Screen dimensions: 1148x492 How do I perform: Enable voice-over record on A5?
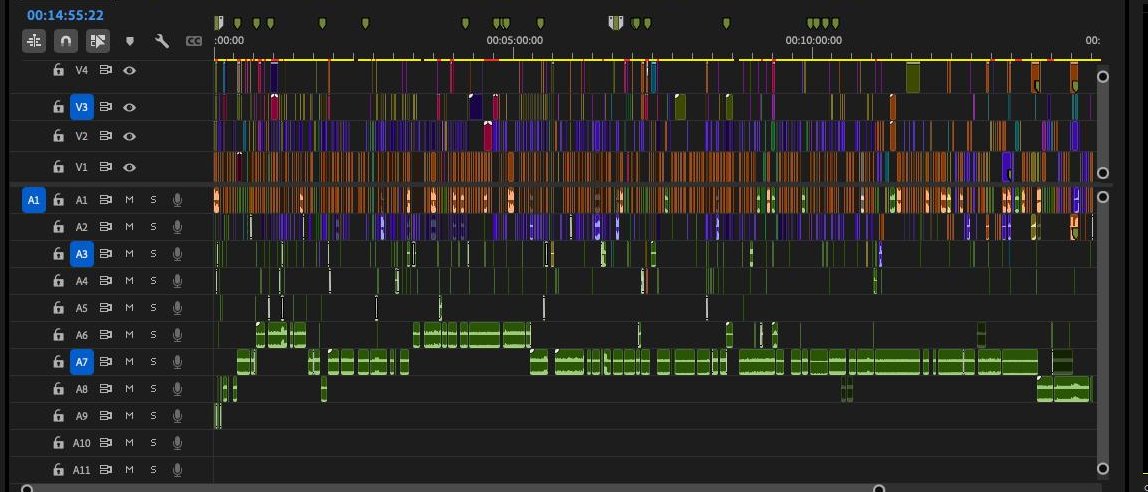pyautogui.click(x=177, y=308)
